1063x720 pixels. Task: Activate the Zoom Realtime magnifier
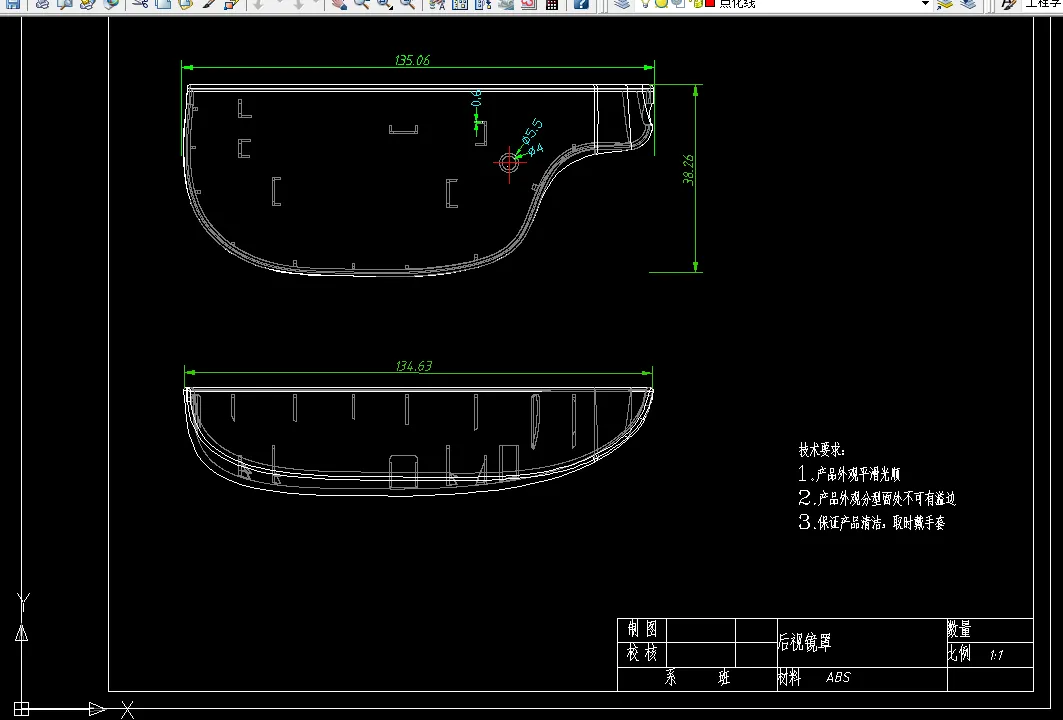[x=362, y=3]
